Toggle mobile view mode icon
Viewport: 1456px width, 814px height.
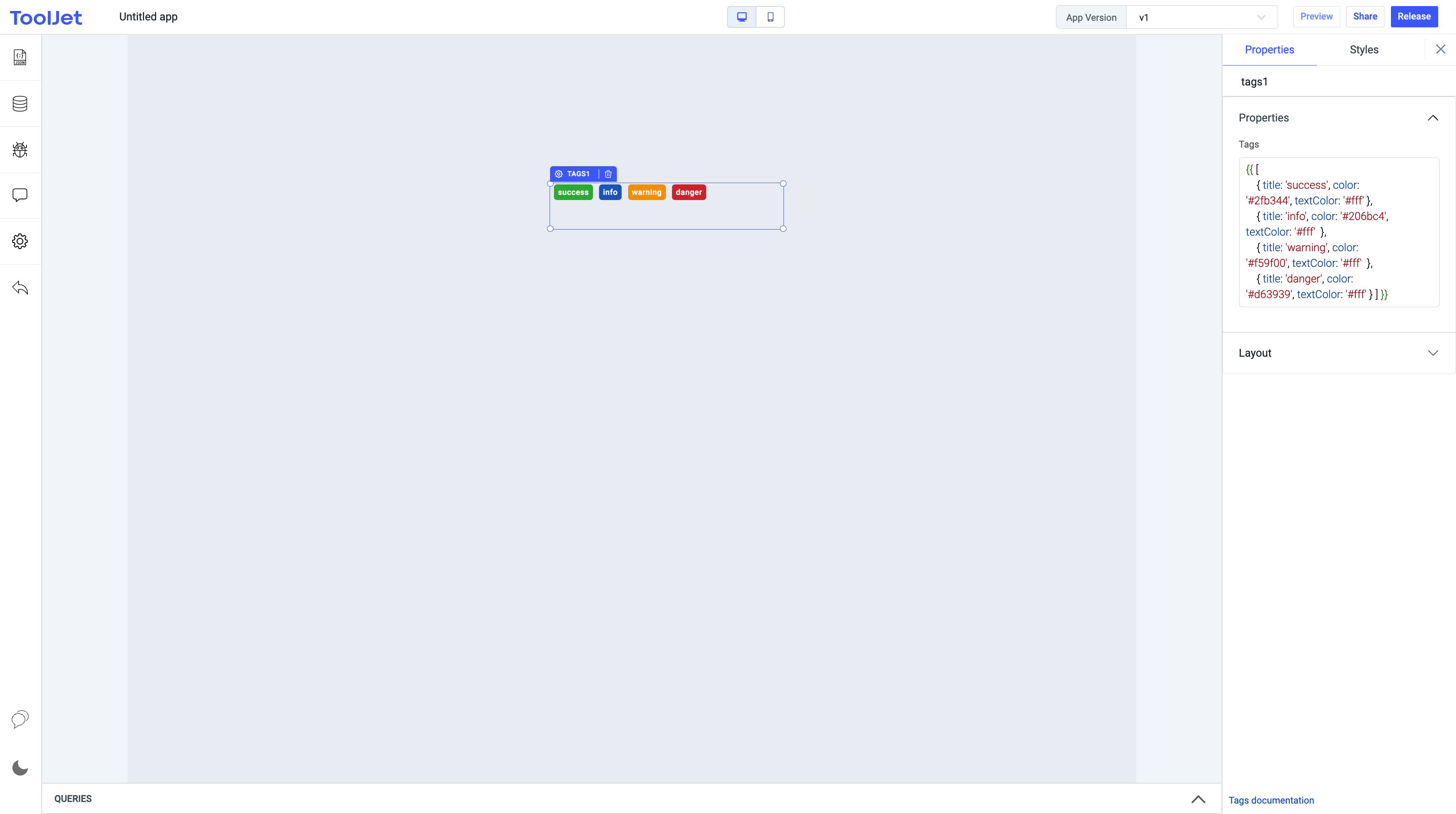click(770, 17)
